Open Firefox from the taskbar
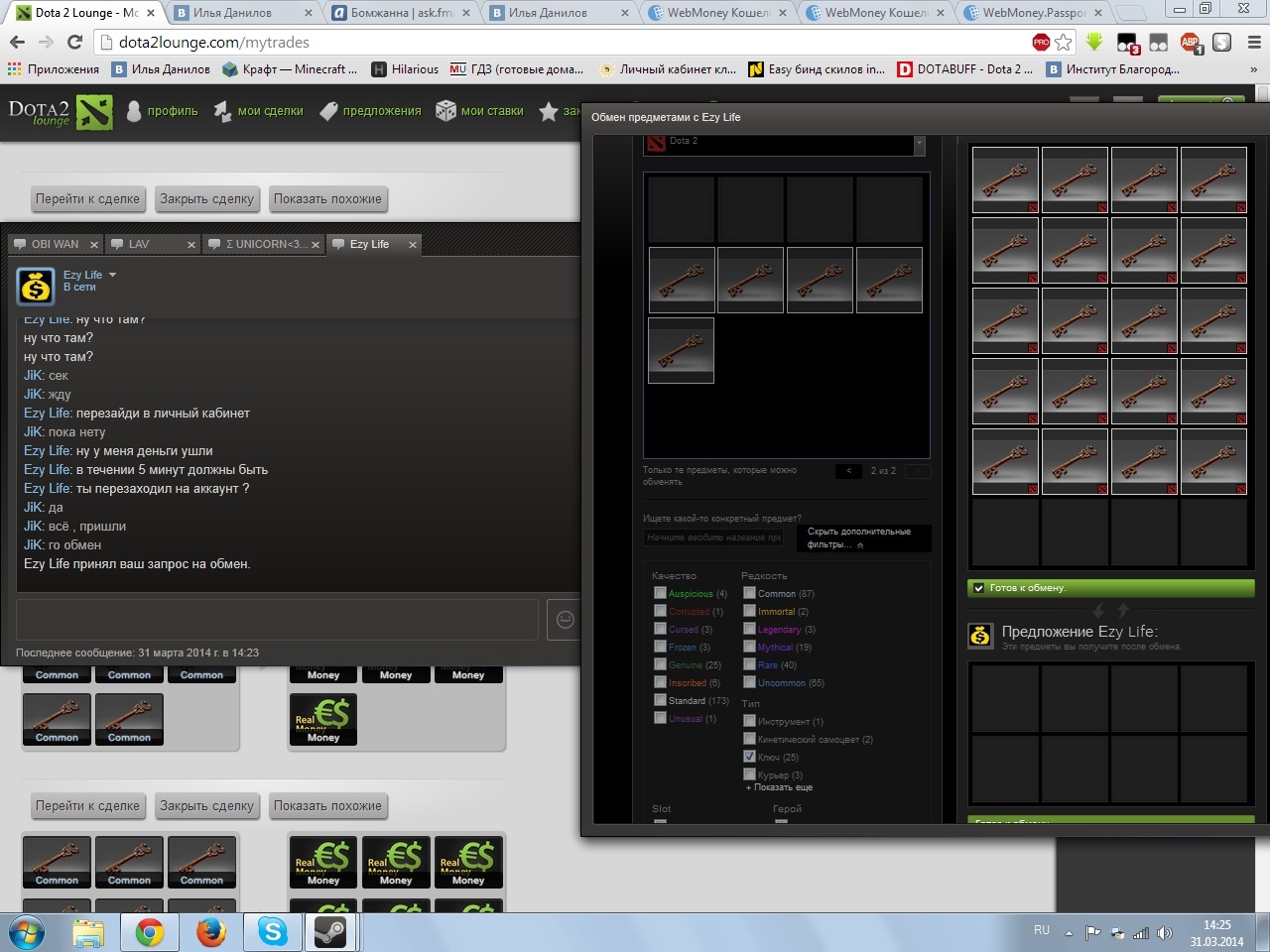 click(x=210, y=933)
